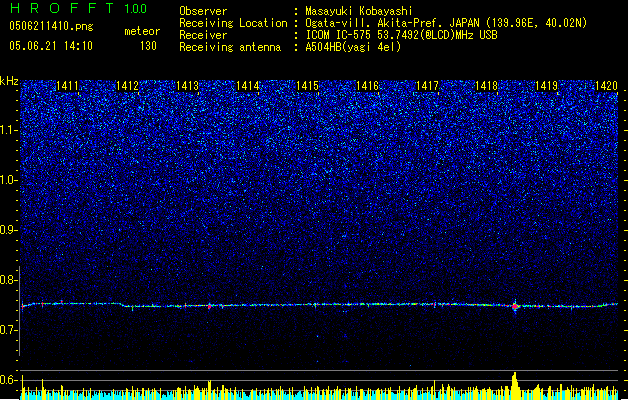Click the 1417 time marker
Viewport: 629px width, 400px height.
click(x=427, y=86)
